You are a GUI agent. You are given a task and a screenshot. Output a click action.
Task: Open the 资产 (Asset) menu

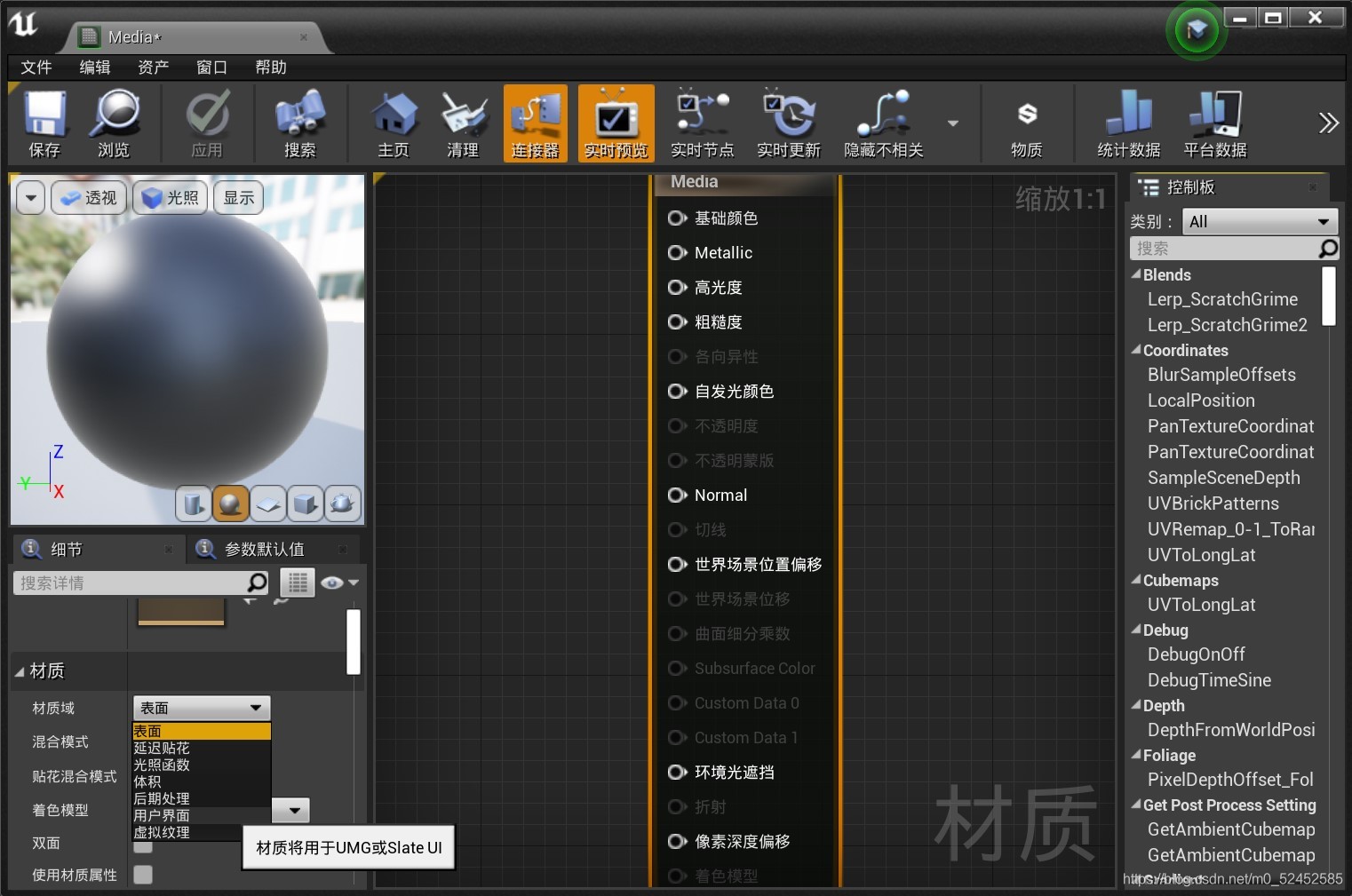coord(153,67)
